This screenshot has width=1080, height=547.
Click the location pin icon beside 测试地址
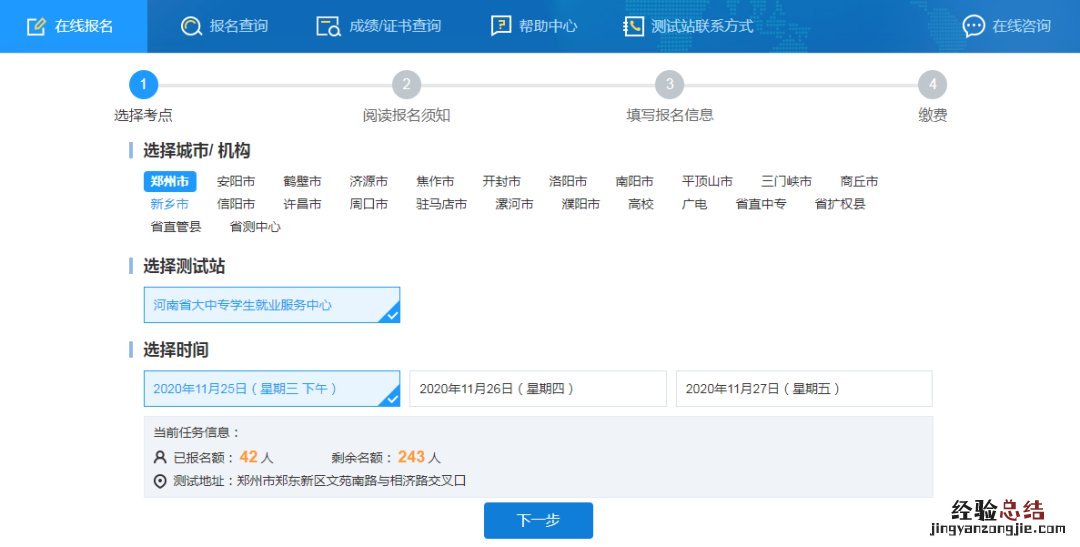(x=160, y=481)
